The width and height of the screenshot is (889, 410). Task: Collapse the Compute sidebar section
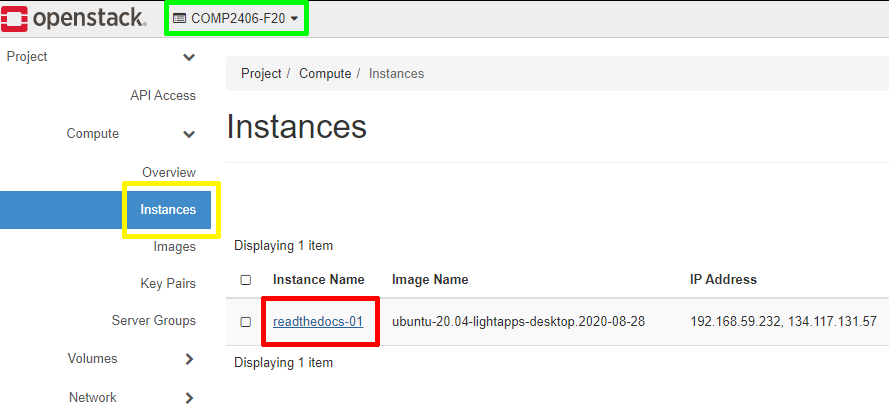(x=189, y=134)
